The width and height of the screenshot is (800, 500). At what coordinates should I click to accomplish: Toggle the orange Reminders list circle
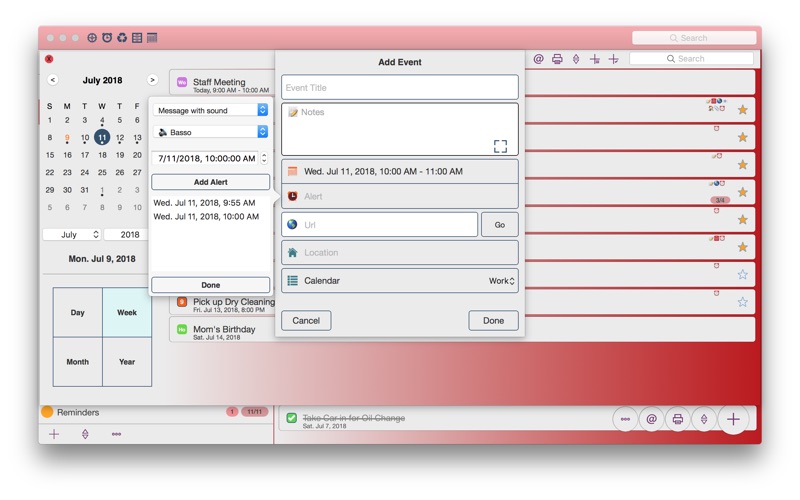(x=47, y=412)
